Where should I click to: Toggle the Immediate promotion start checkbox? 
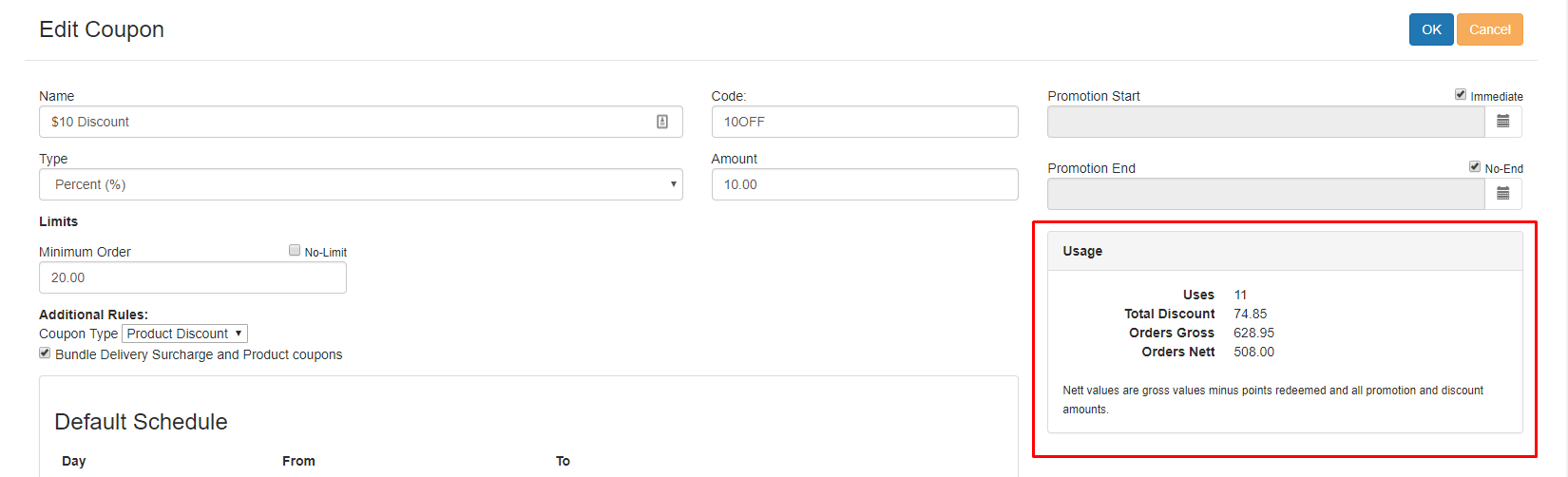coord(1461,94)
